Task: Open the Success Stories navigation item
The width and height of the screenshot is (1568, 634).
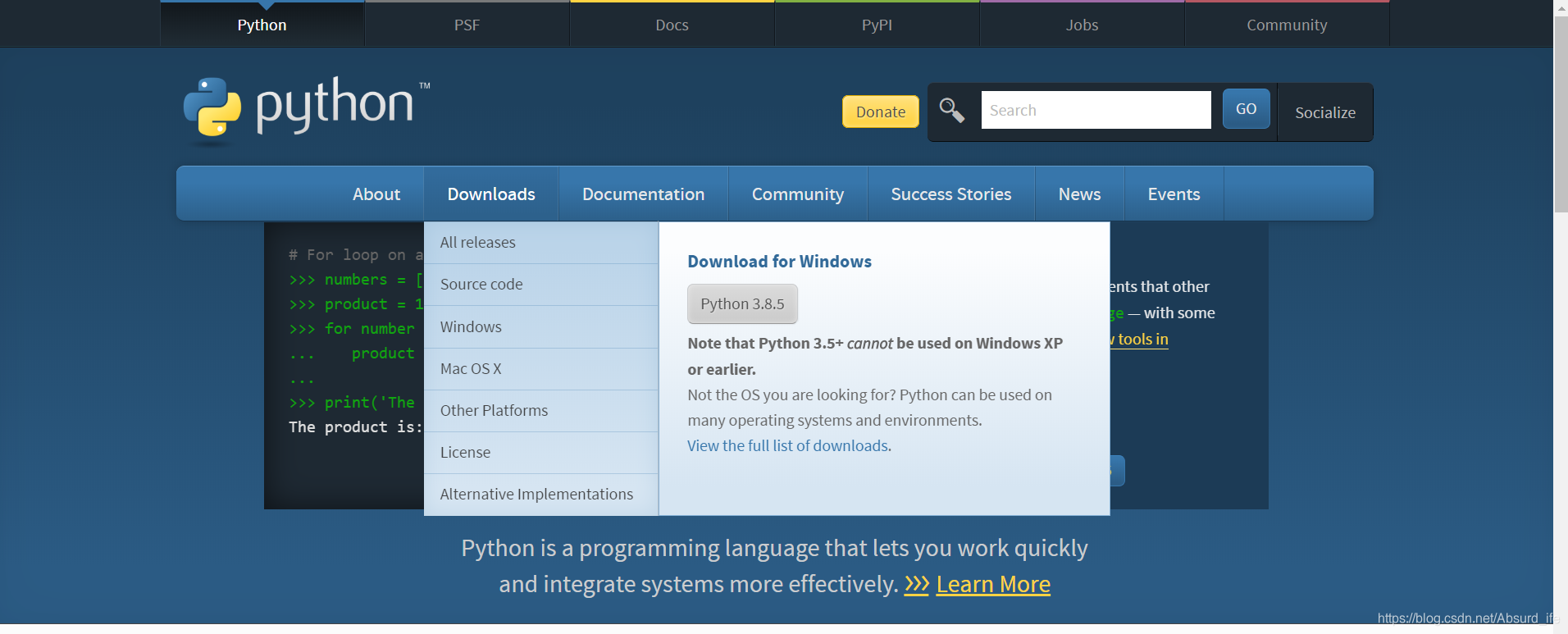Action: coord(951,194)
